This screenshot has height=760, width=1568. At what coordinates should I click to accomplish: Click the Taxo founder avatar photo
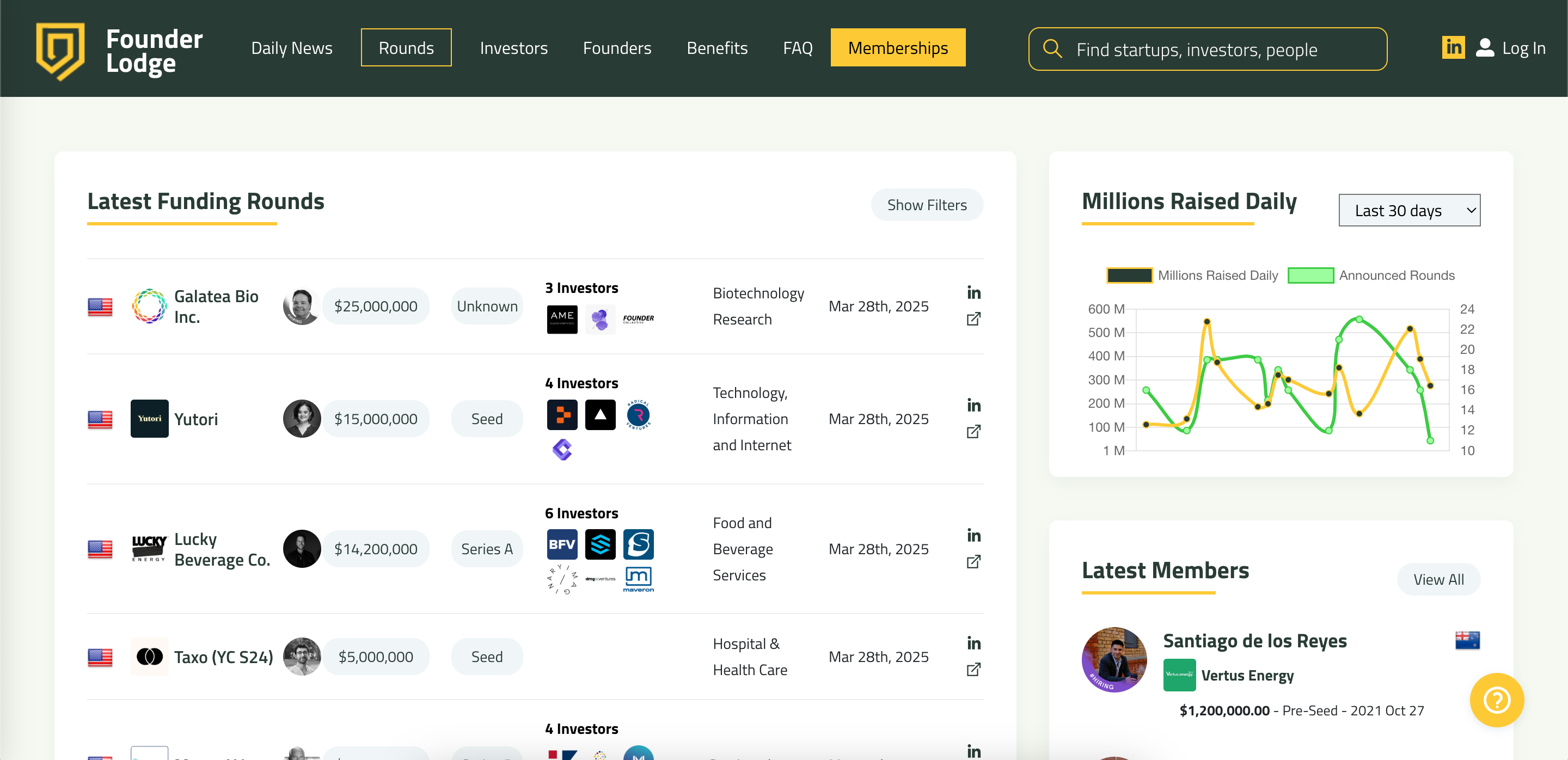click(x=302, y=657)
